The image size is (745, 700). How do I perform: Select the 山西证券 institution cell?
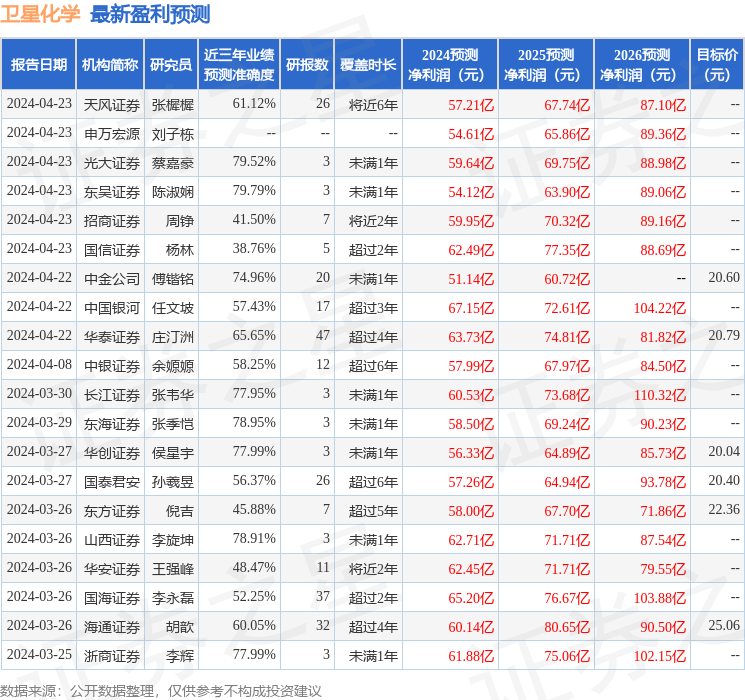[112, 540]
